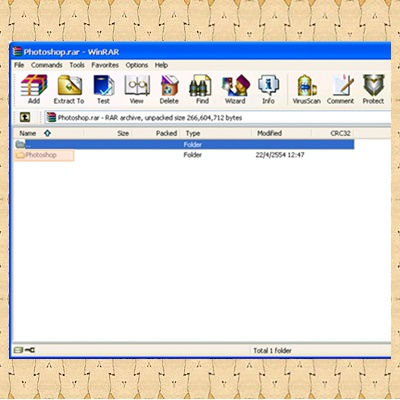Click the disk and key status bar icon
This screenshot has width=400, height=400.
pos(25,350)
